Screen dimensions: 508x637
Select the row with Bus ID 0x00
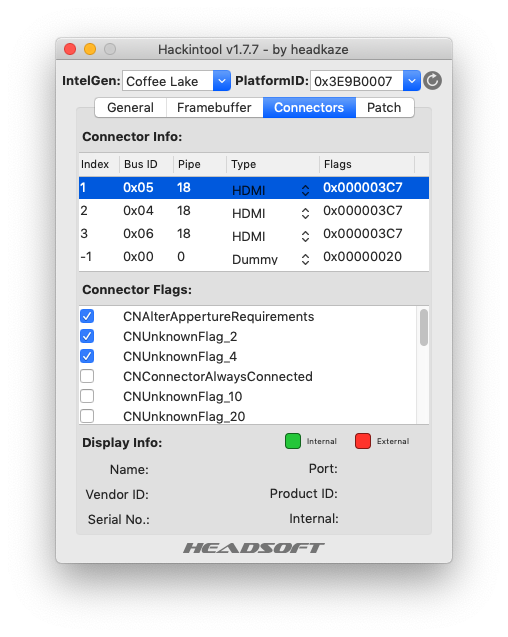[254, 257]
